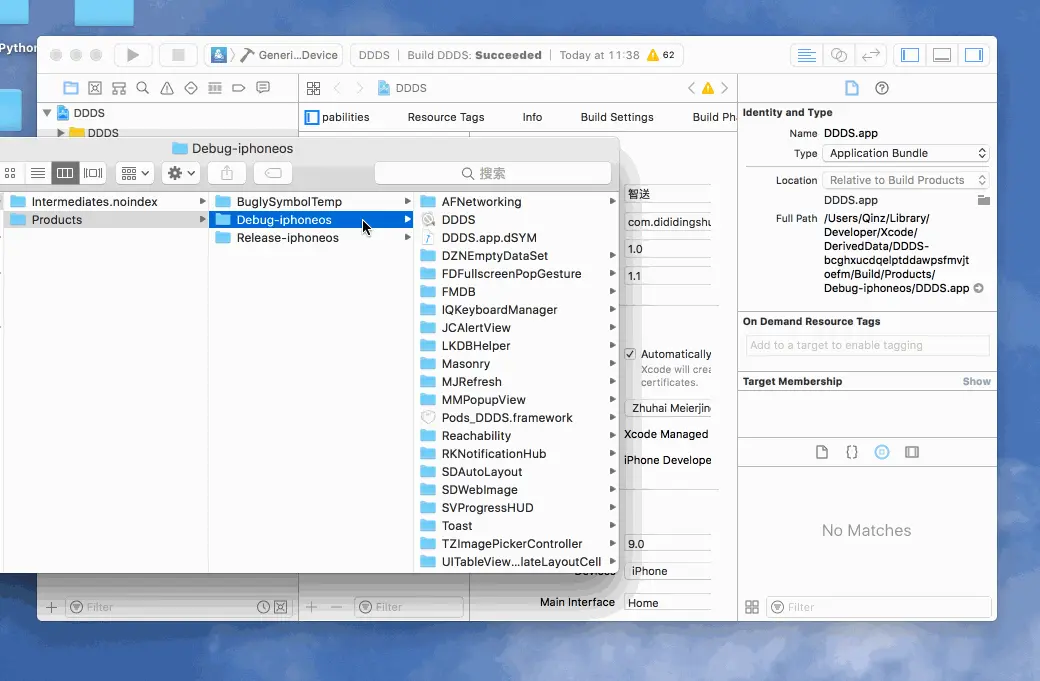Collapse the DDDS project disclosure triangle
1040x681 pixels.
click(47, 113)
